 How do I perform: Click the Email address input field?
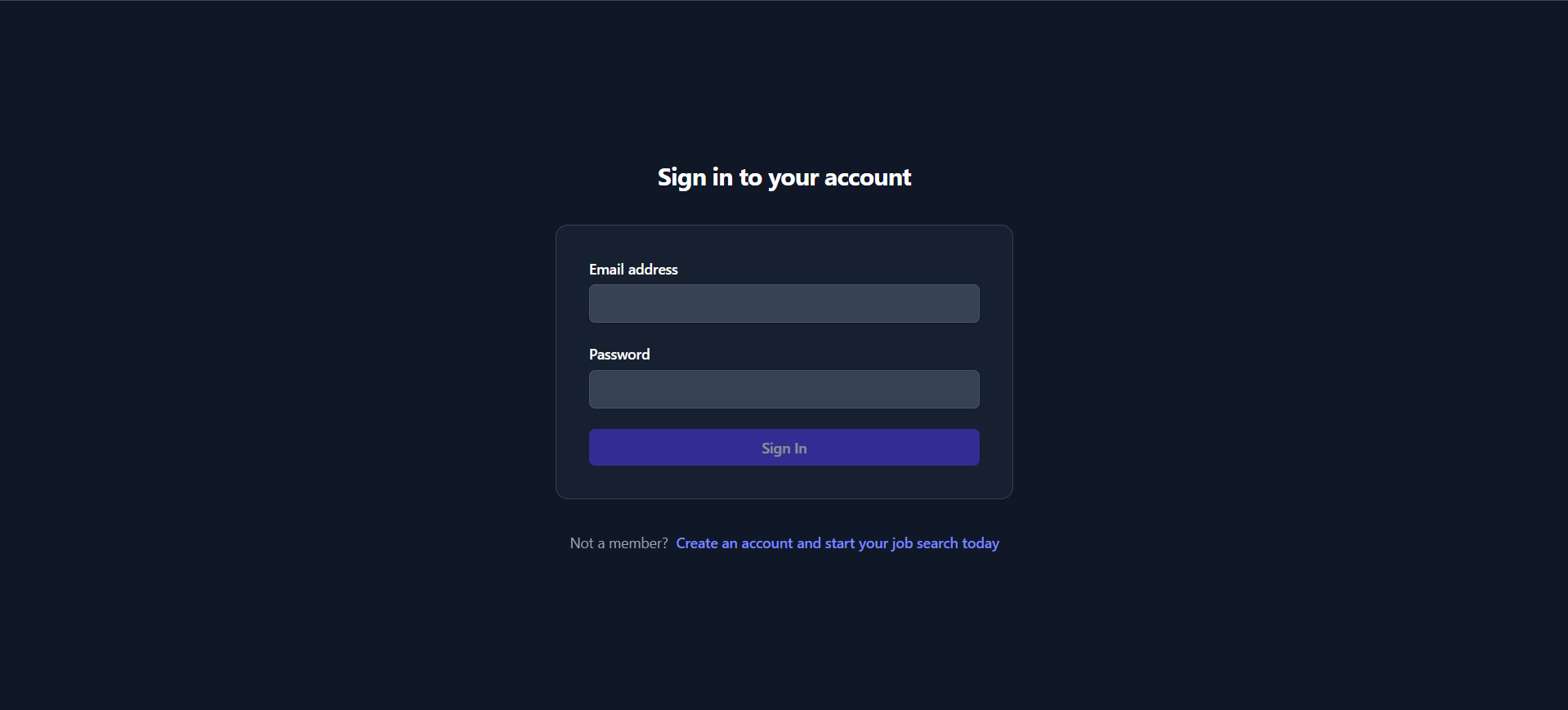(x=784, y=303)
